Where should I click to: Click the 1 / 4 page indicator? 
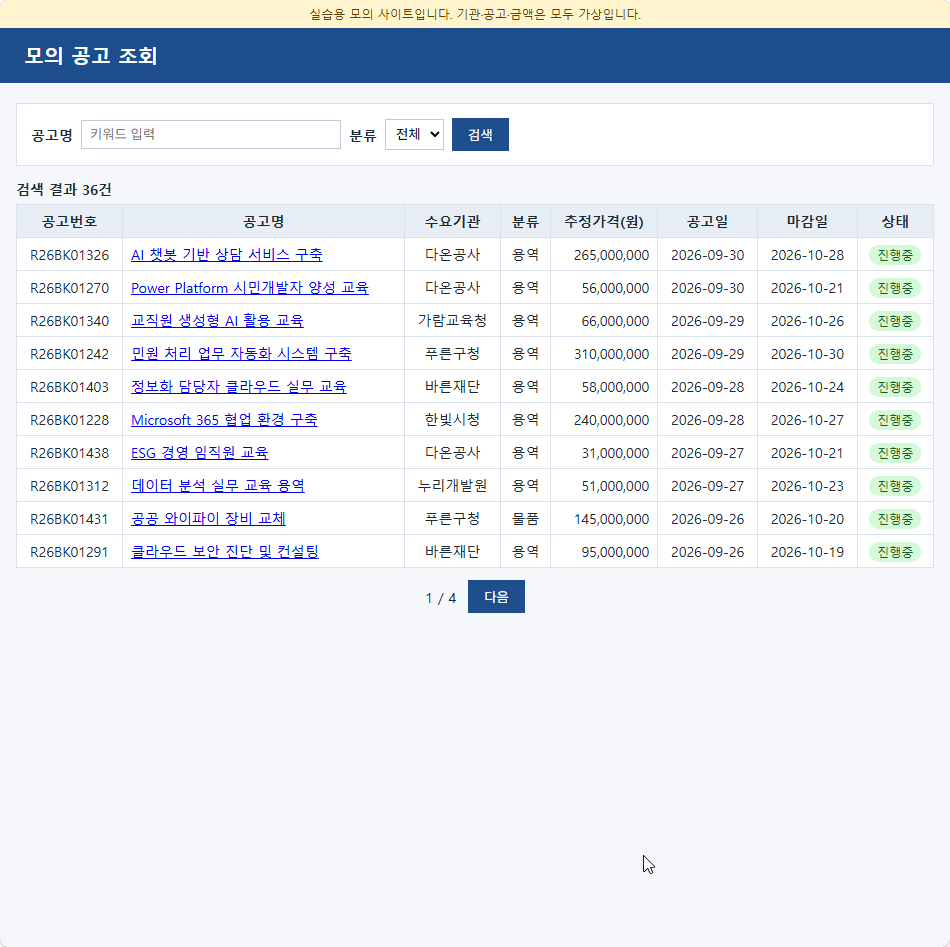(x=440, y=598)
